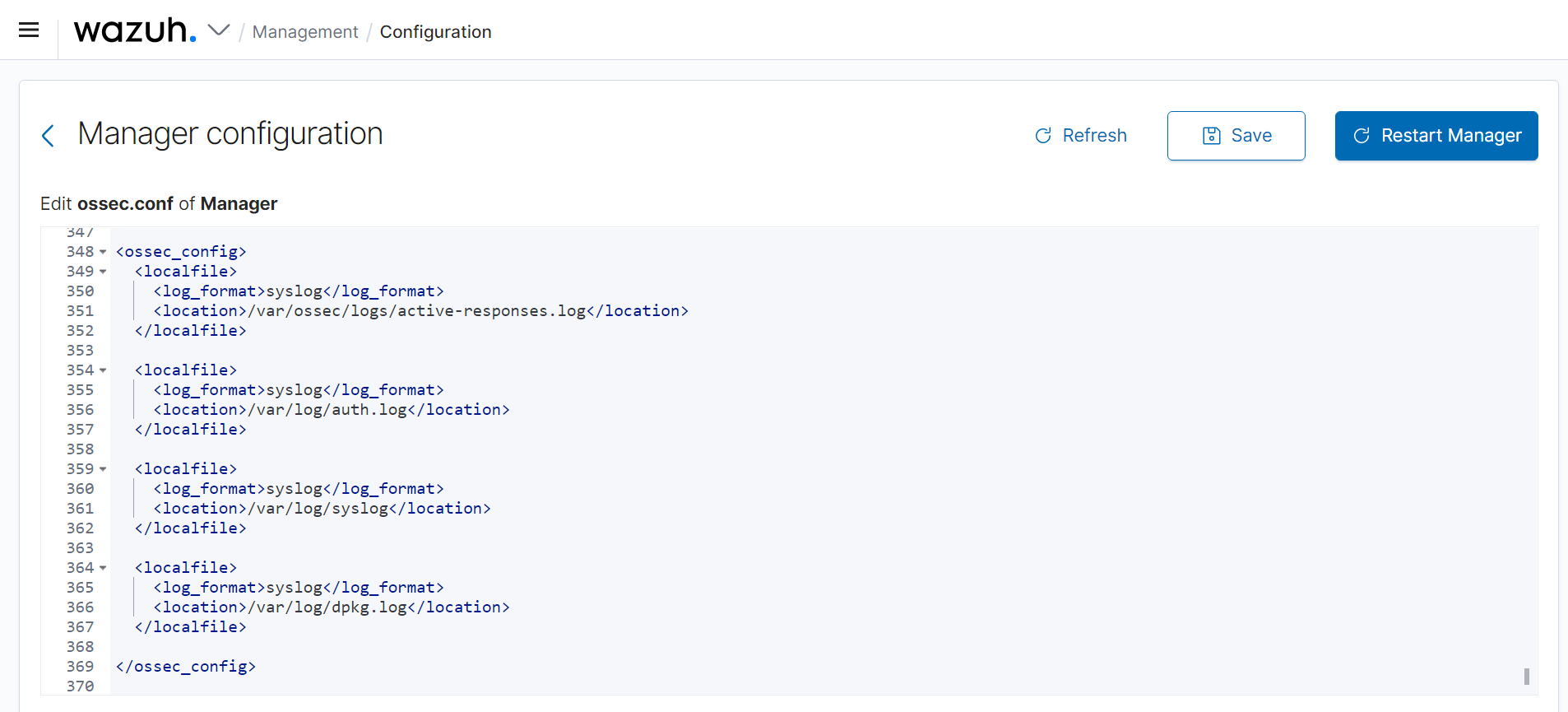Click the /var/log/syslog location line

[x=322, y=509]
